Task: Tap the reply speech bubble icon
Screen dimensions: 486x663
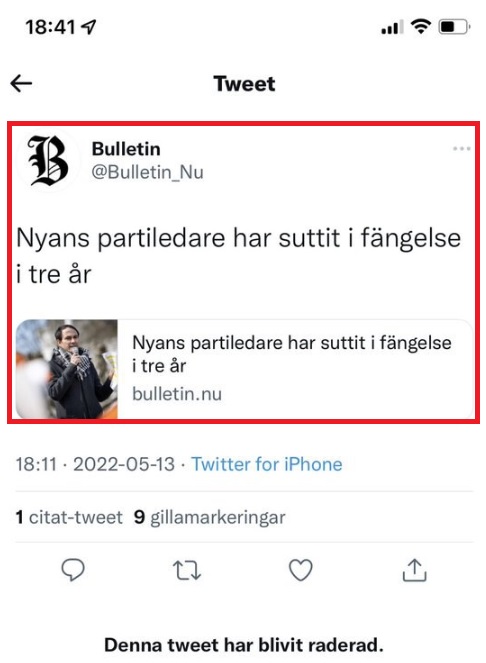Action: 73,570
